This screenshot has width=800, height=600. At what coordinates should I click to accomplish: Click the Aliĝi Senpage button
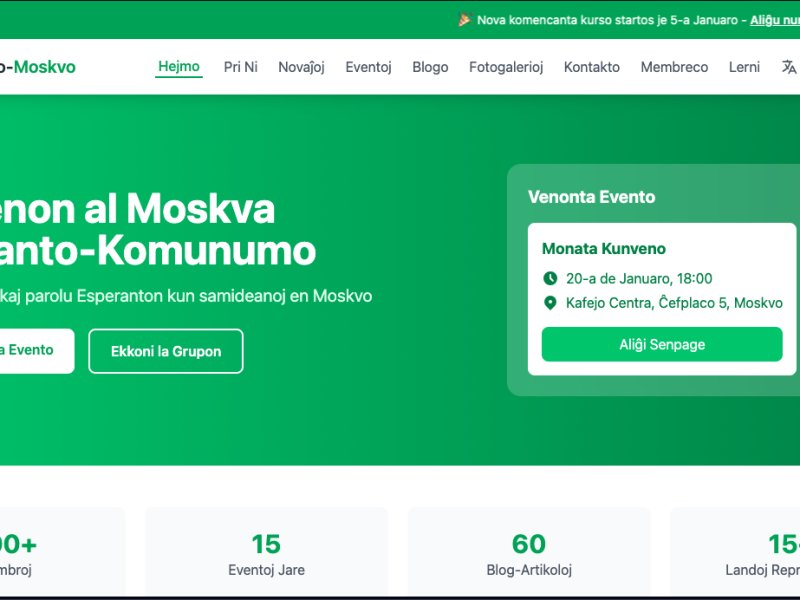[x=662, y=344]
